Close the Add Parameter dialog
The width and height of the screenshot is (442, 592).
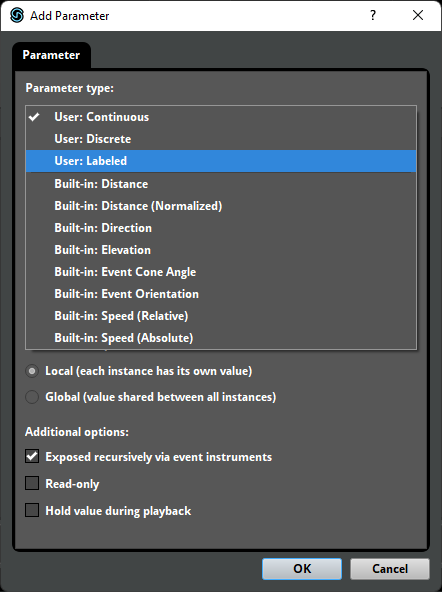point(418,15)
